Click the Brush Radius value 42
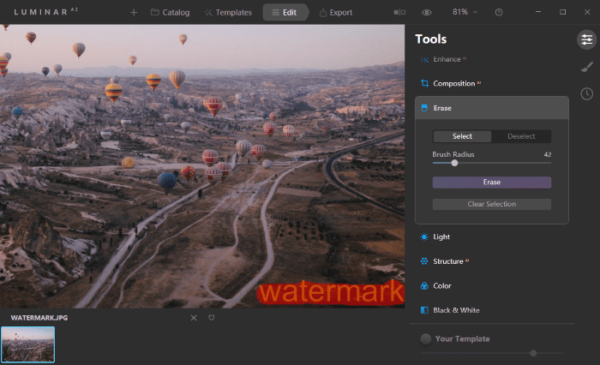This screenshot has height=365, width=600. 547,155
